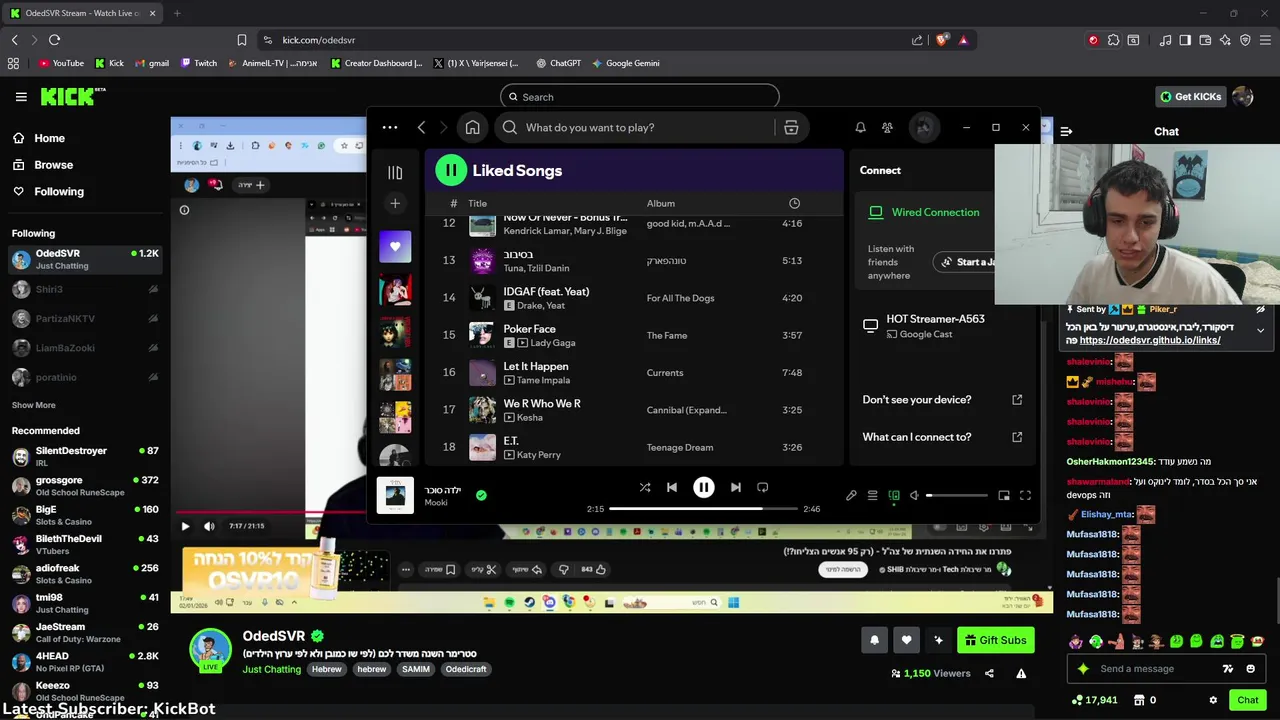
Task: Sort Liked Songs by the duration clock column
Action: (794, 203)
